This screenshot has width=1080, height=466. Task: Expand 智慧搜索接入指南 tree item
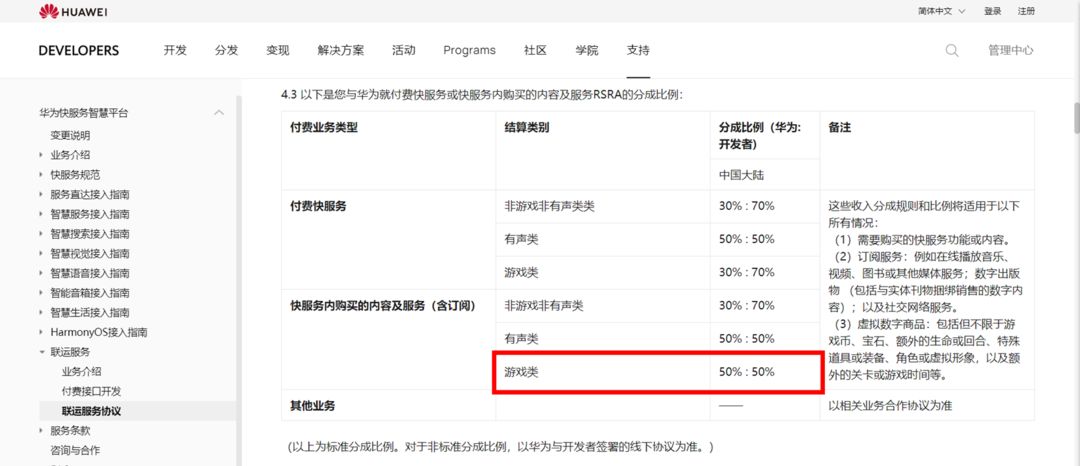click(x=41, y=233)
